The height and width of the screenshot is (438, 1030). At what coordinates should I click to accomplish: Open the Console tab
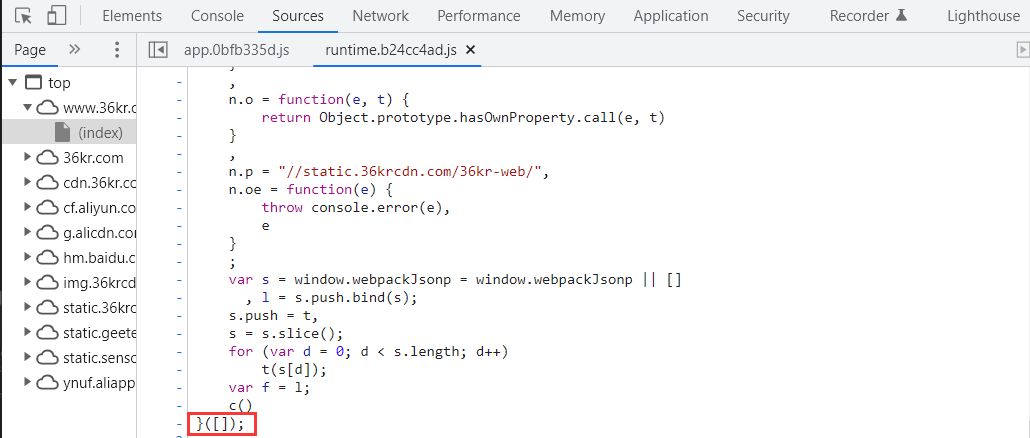click(217, 16)
